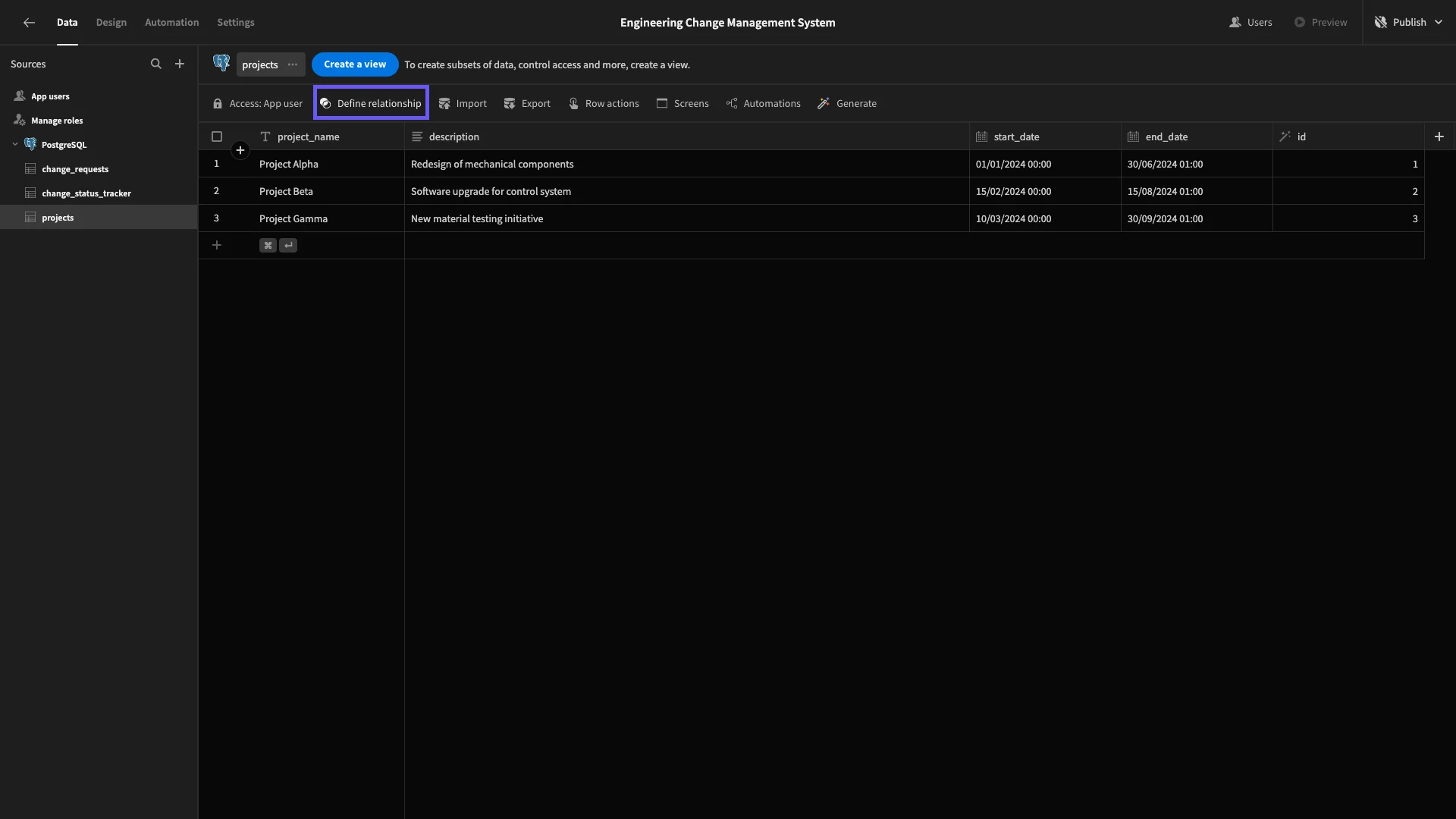Click Define relationship

(371, 104)
